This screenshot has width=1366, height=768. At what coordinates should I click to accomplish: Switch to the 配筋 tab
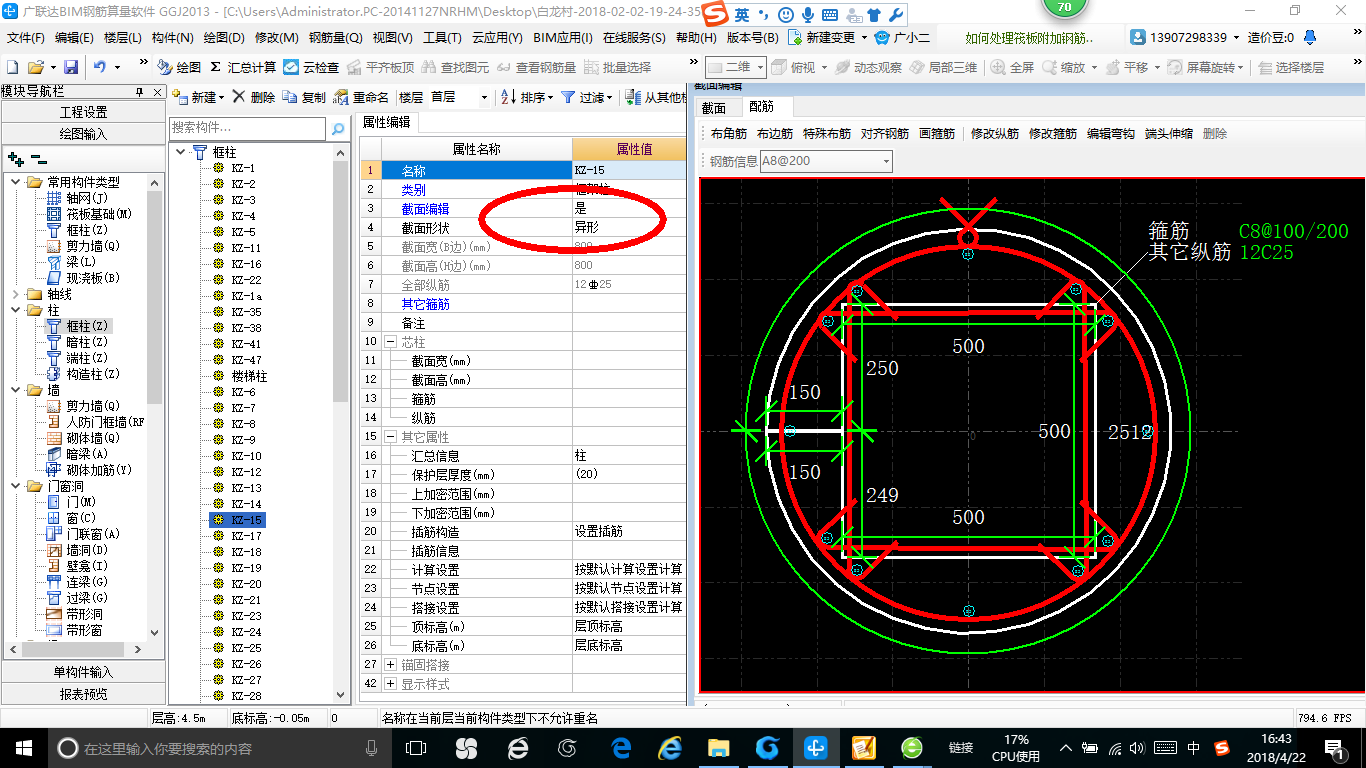click(761, 106)
